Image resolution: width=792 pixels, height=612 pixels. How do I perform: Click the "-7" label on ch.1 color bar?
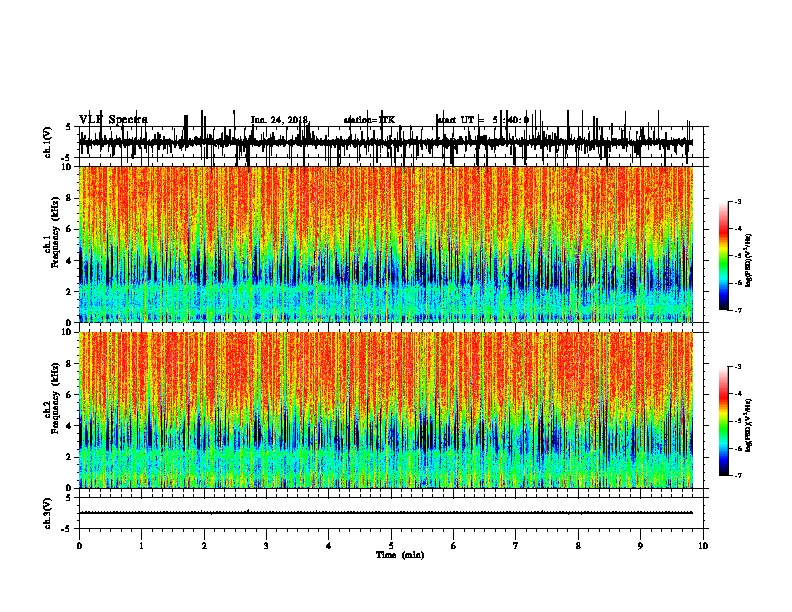737,310
